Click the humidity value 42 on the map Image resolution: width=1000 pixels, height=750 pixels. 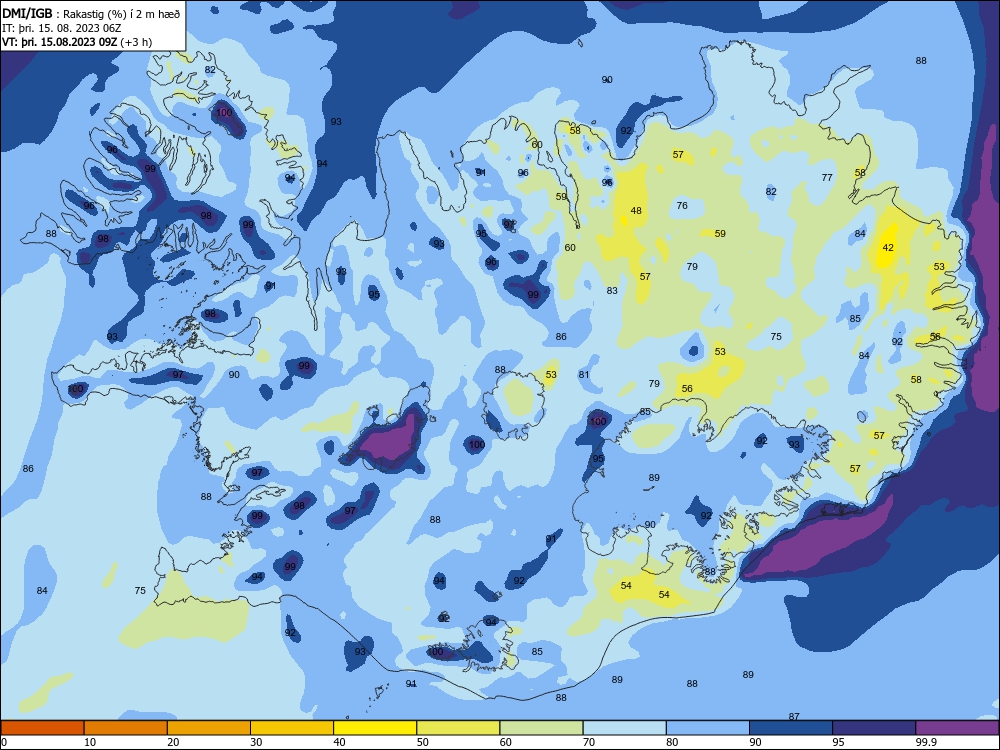coord(888,247)
